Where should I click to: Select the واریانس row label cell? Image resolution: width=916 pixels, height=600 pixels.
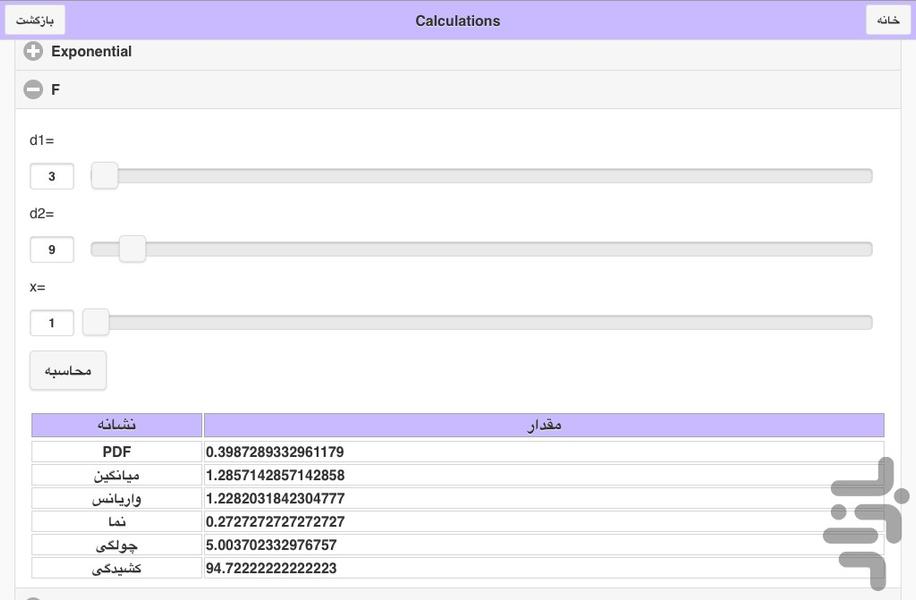pyautogui.click(x=117, y=498)
